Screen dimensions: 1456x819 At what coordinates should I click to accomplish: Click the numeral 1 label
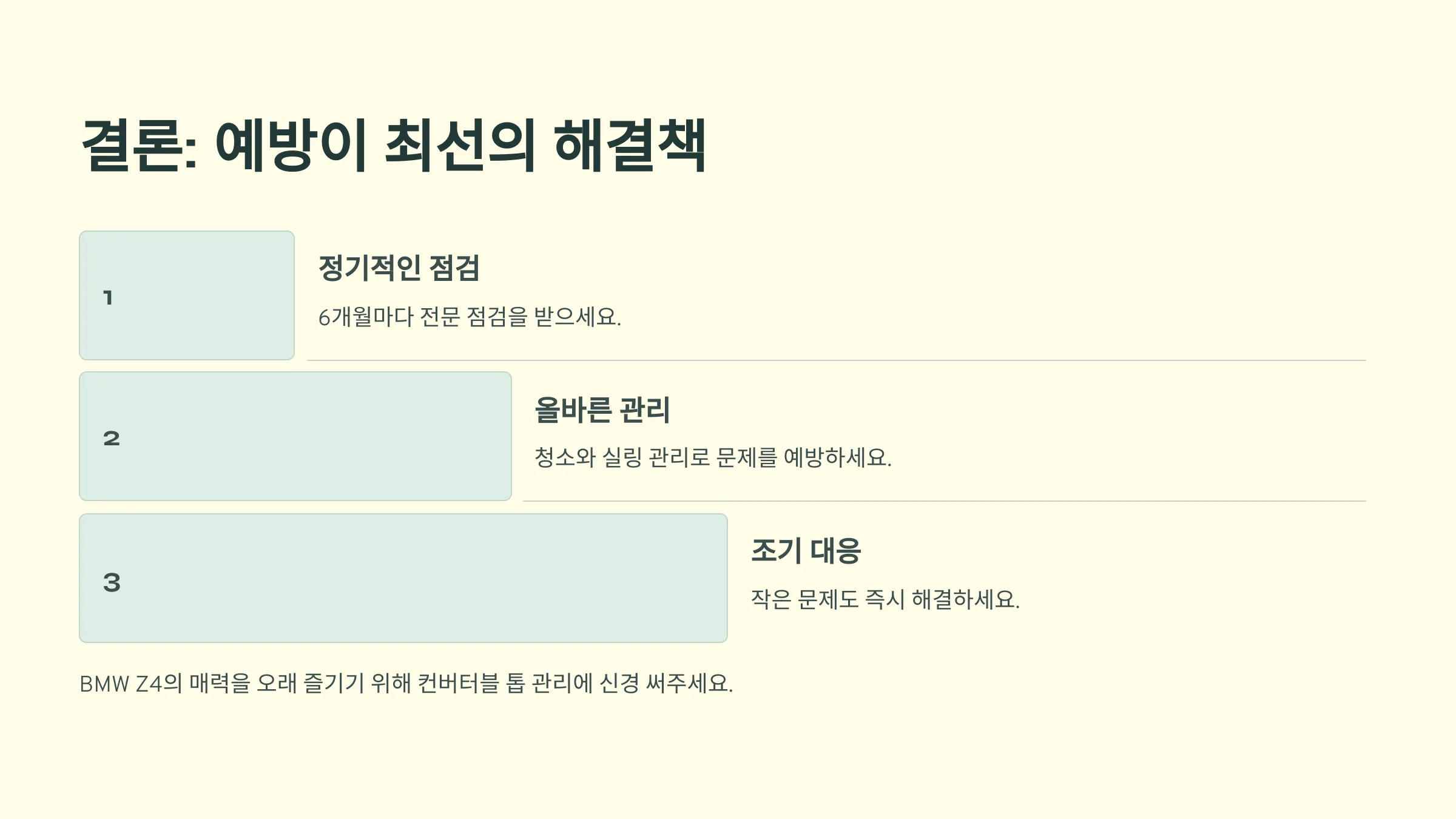pos(108,298)
